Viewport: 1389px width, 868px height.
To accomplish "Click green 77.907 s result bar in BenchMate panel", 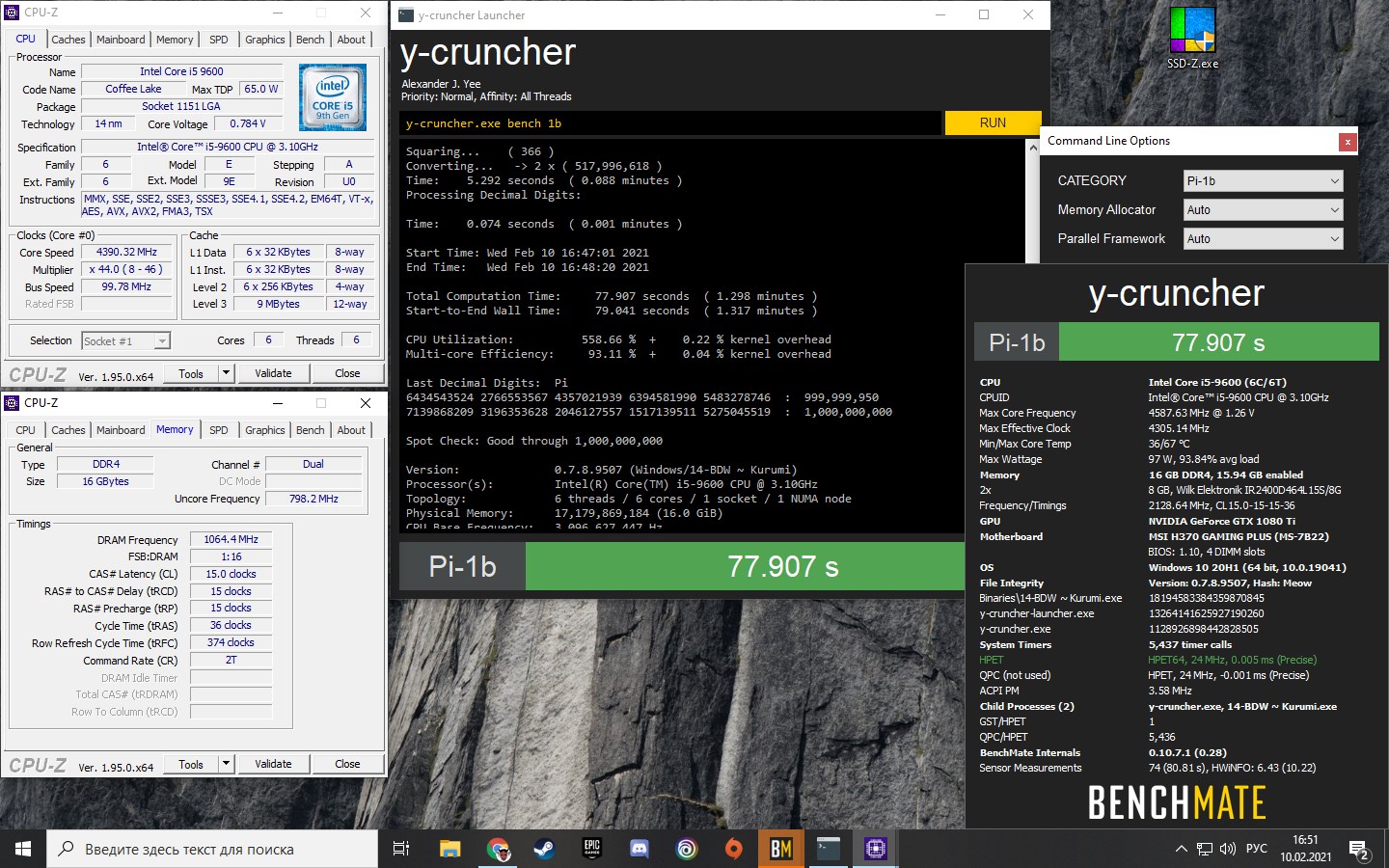I will (1219, 342).
